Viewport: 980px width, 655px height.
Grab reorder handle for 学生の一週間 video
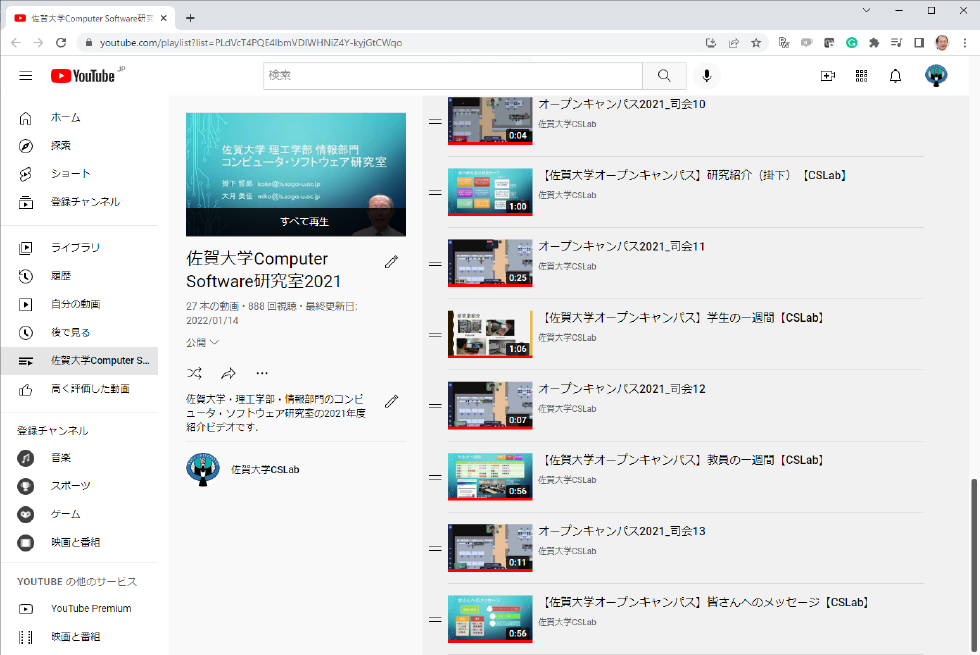point(435,335)
